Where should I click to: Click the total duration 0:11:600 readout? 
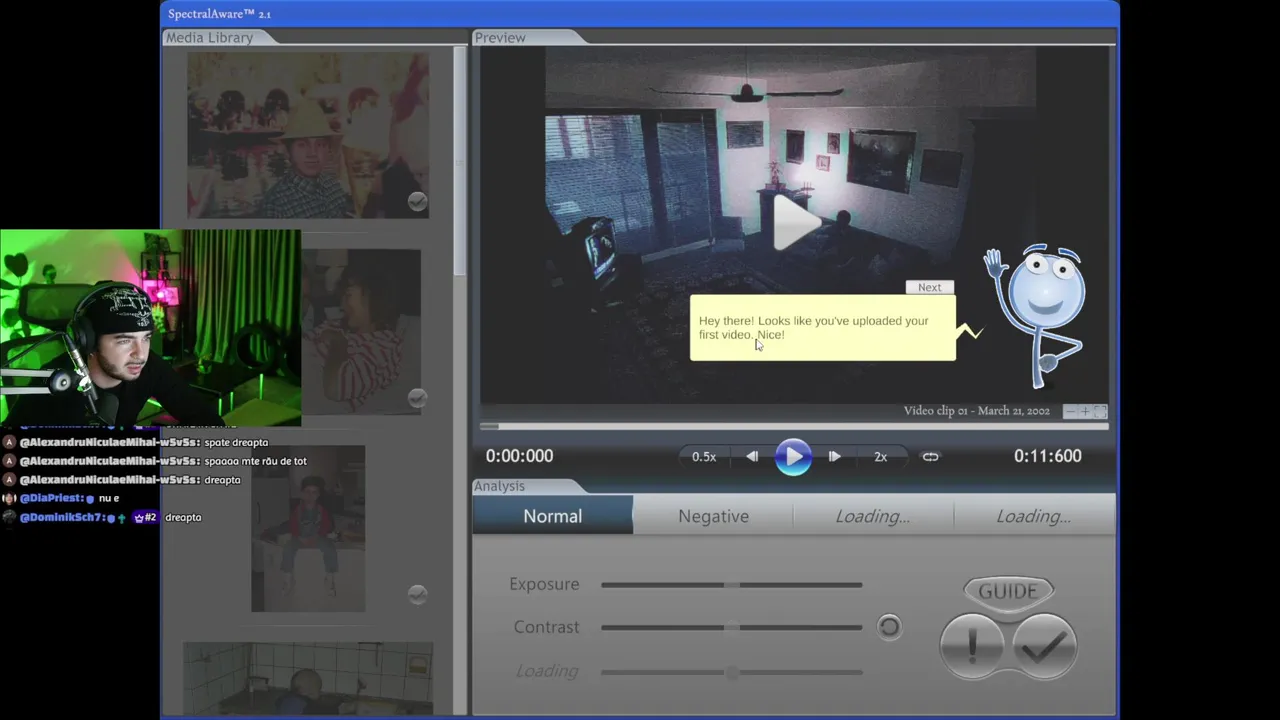tap(1048, 456)
